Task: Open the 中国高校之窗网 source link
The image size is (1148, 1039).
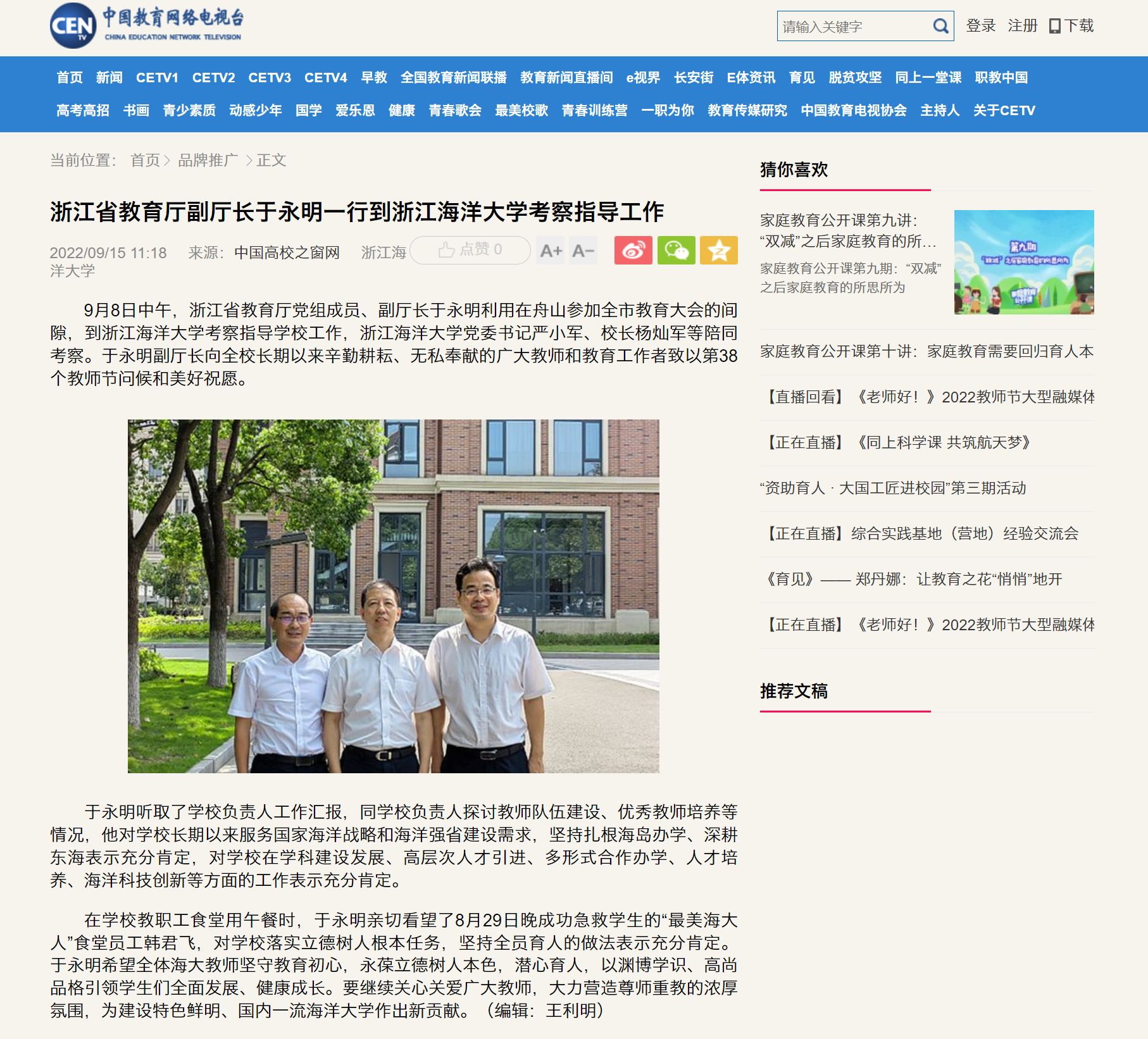Action: click(287, 252)
